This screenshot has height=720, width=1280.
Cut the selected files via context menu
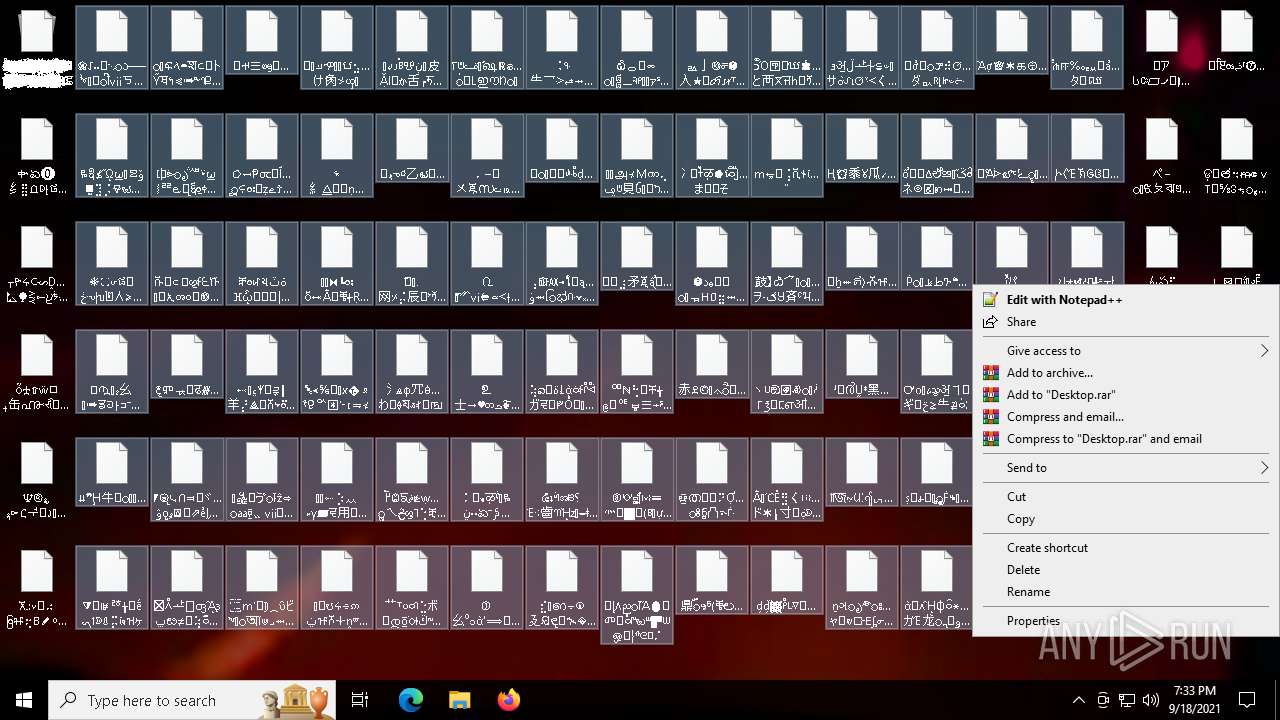pos(1125,496)
